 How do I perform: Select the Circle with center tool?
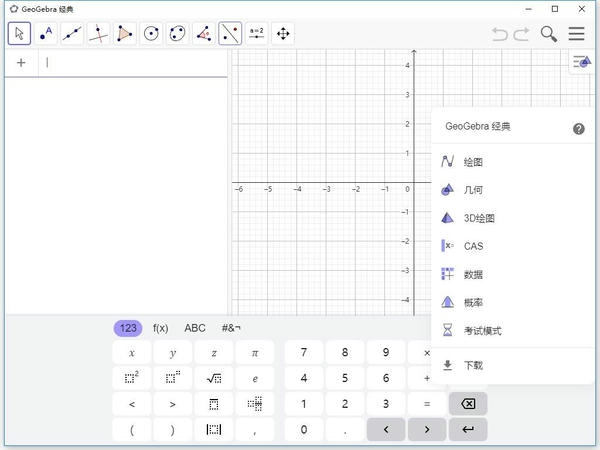tap(151, 34)
